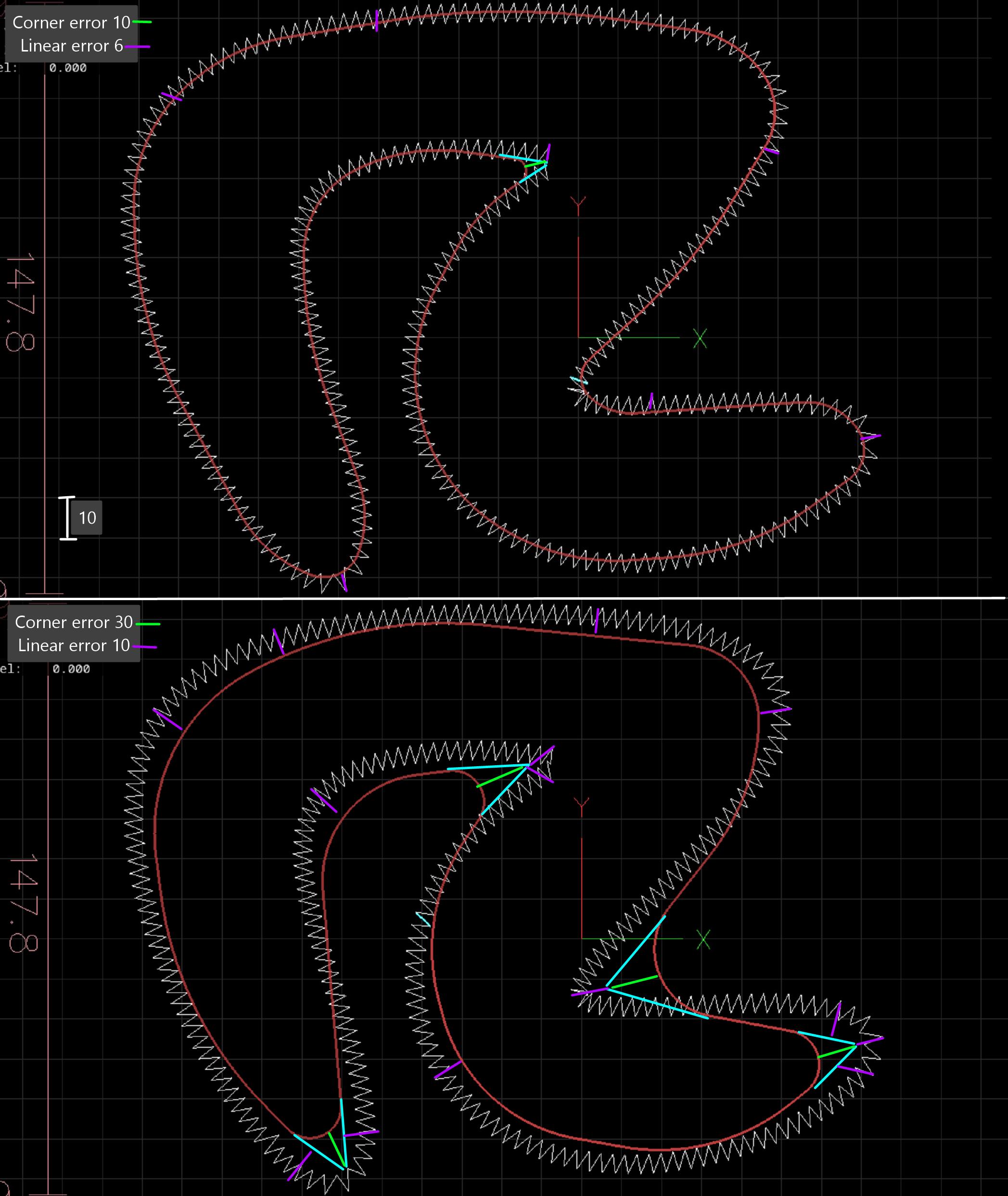Click the 0.000 value field in top view
This screenshot has height=1196, width=1008.
(x=67, y=68)
